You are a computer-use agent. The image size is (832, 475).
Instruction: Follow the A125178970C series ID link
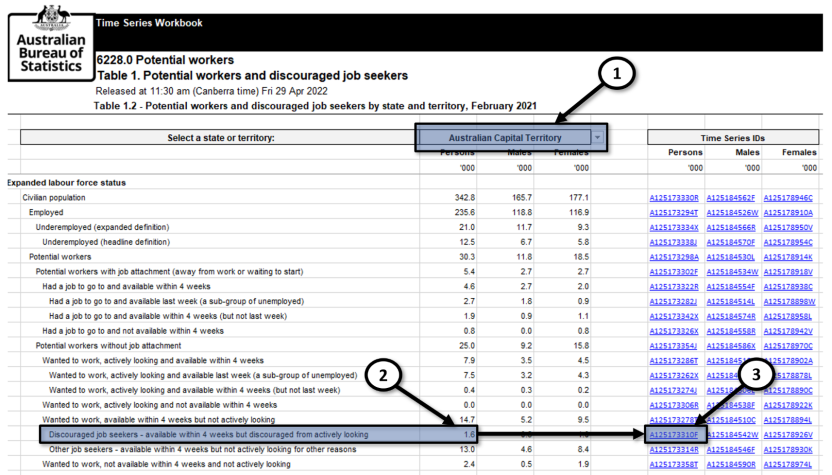click(x=788, y=347)
